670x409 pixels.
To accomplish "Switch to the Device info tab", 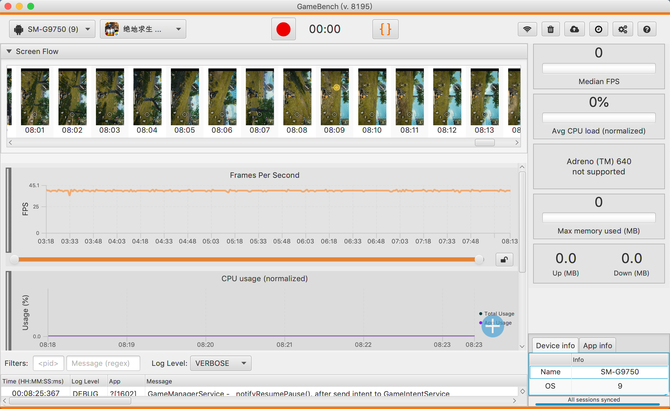I will click(x=555, y=345).
